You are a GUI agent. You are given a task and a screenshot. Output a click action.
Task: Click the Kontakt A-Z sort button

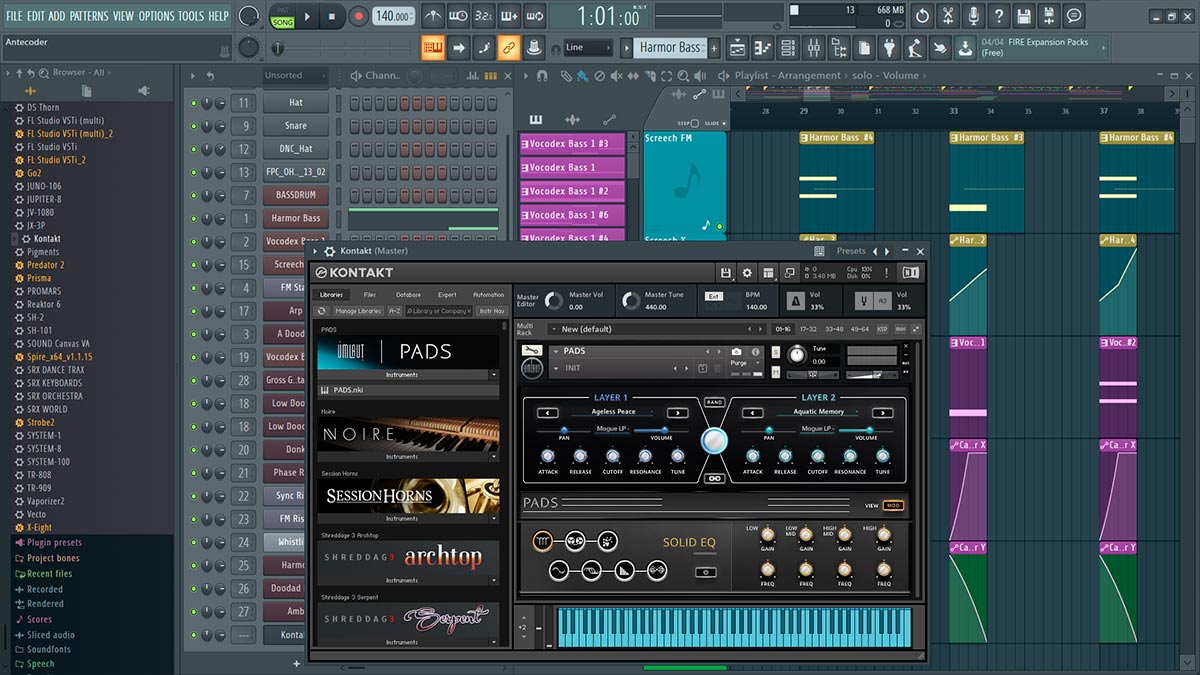[395, 311]
